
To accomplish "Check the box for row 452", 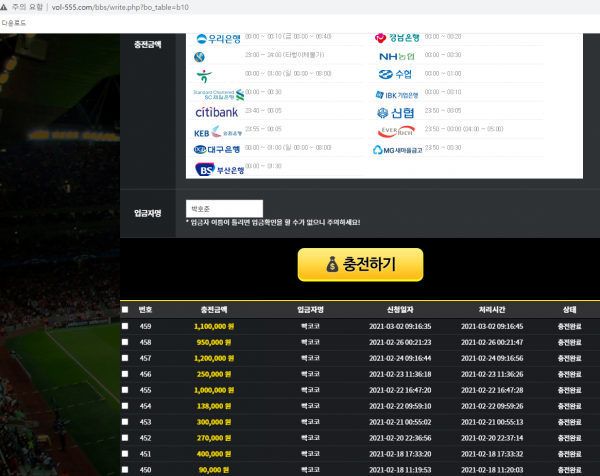I will (125, 438).
